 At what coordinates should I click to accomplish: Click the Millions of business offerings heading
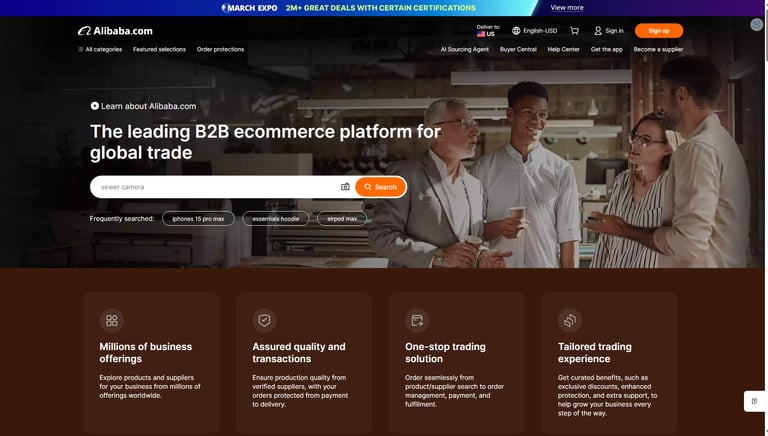(x=145, y=353)
